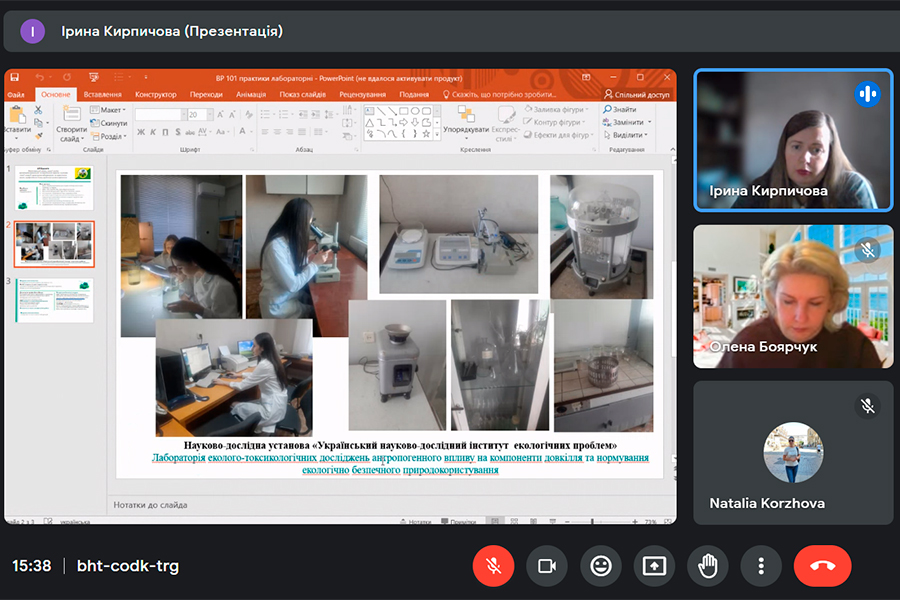This screenshot has width=900, height=600.
Task: Click the Скинути reset button
Action: [x=109, y=123]
